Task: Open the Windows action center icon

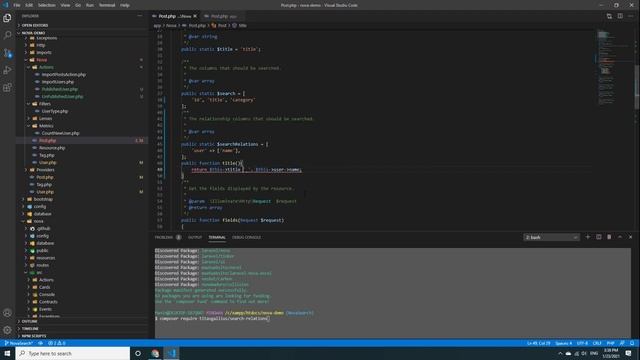Action: click(629, 353)
